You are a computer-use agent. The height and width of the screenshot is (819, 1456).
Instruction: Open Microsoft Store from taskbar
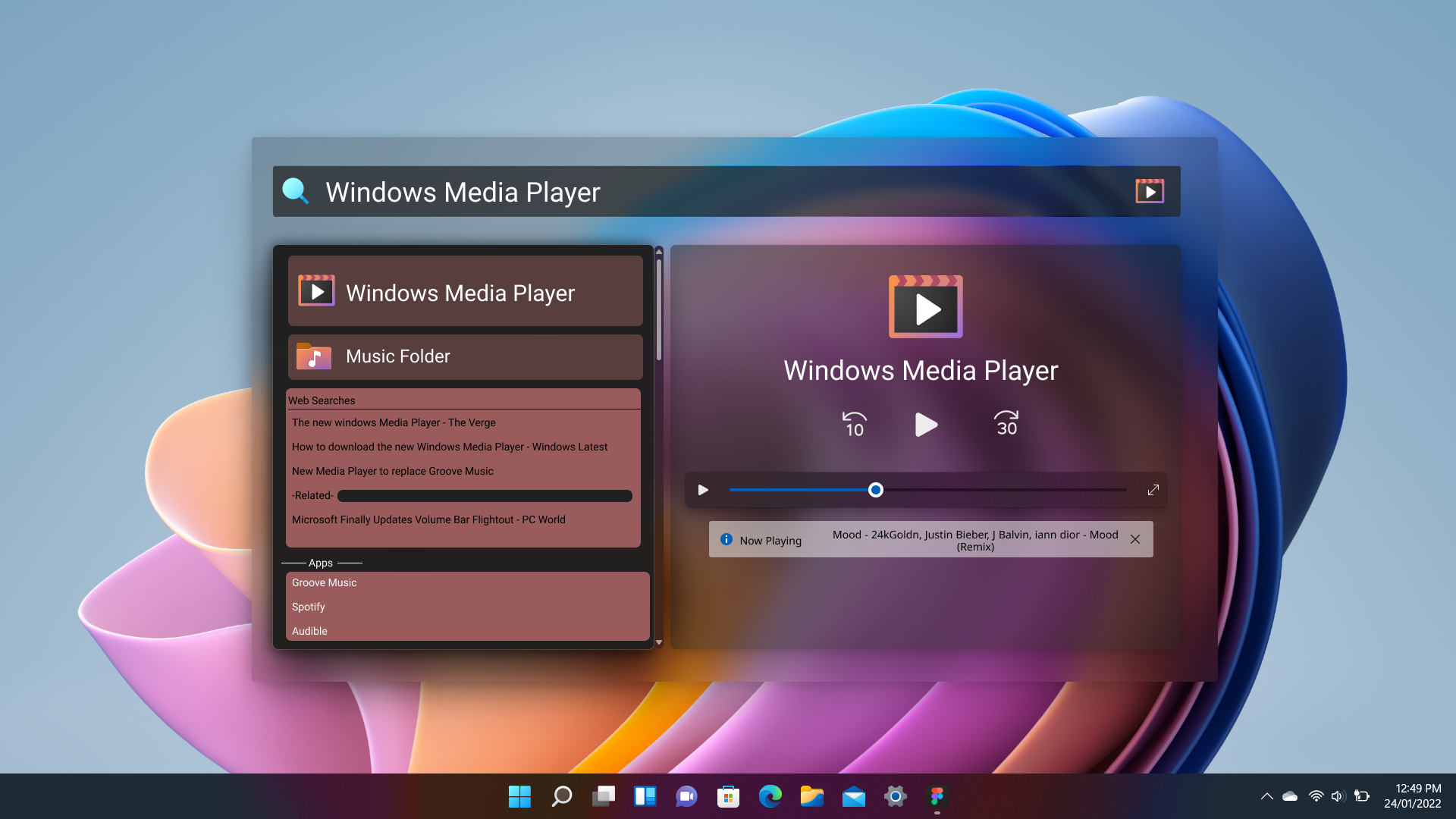click(728, 796)
